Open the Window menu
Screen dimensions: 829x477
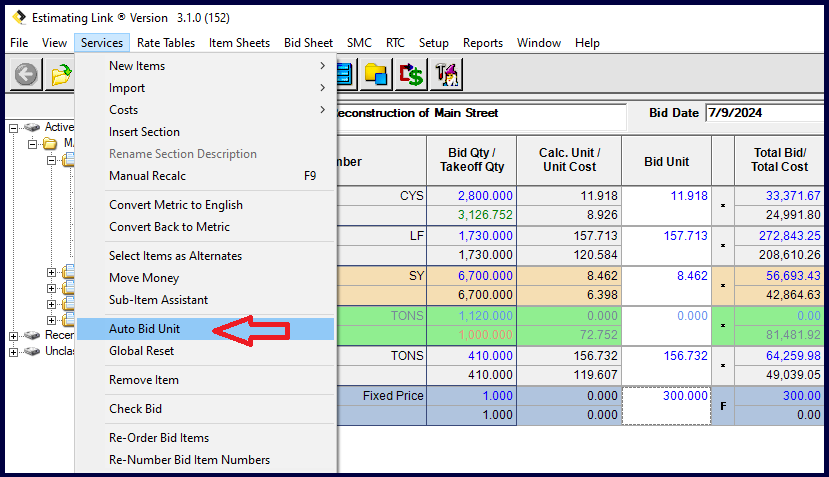click(x=539, y=43)
